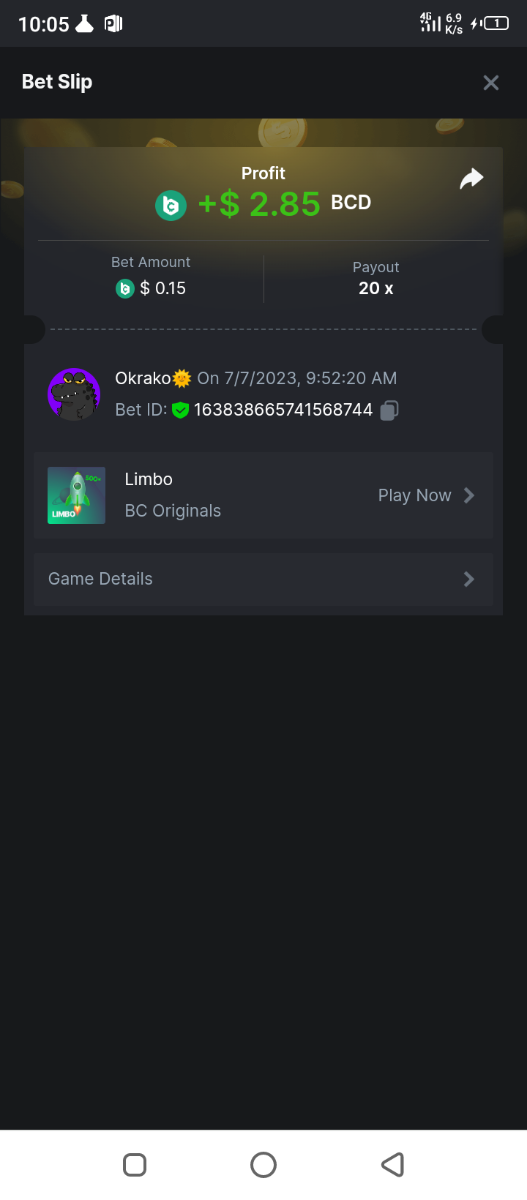Open recent apps square button

point(134,1164)
